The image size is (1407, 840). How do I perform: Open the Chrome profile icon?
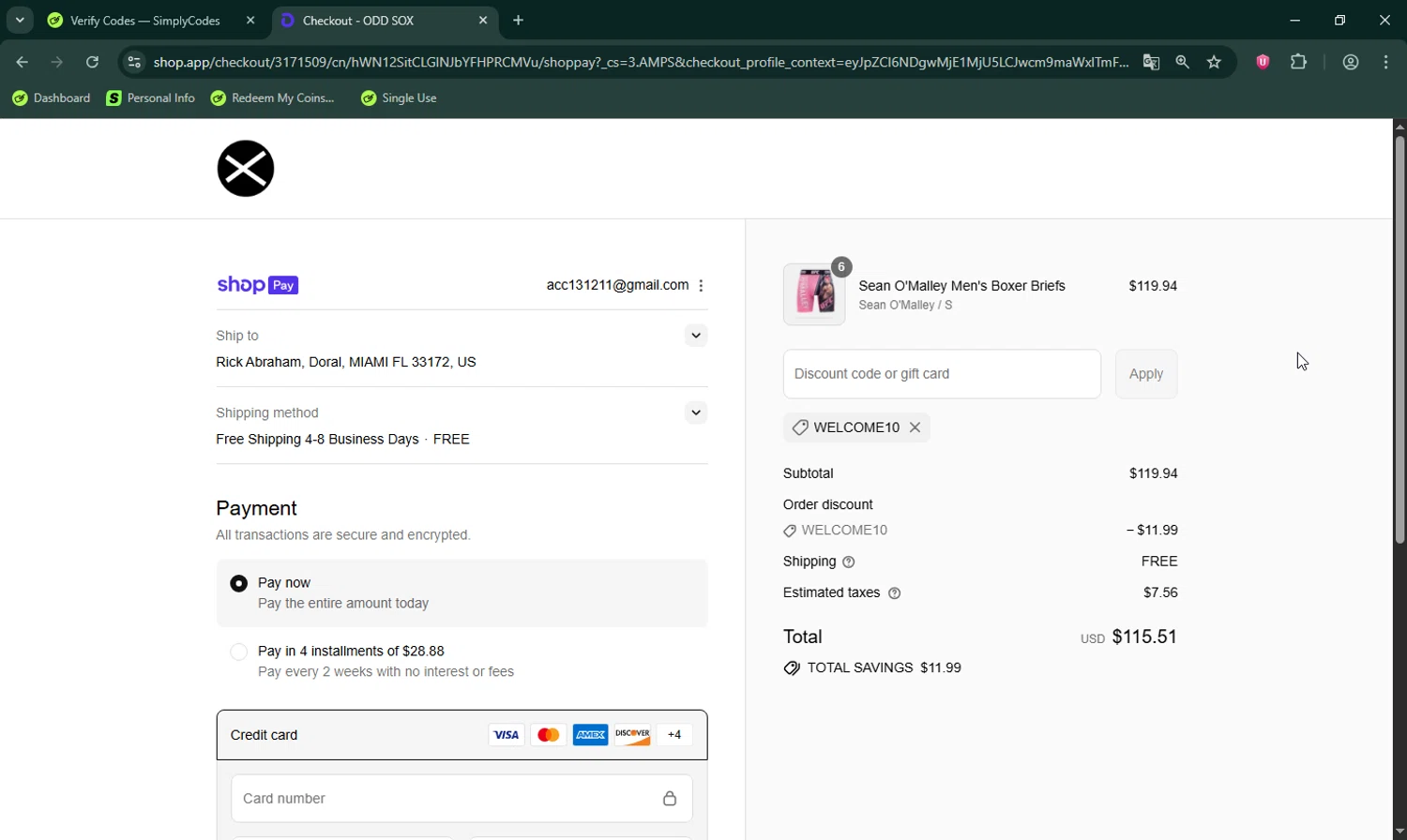point(1351,63)
